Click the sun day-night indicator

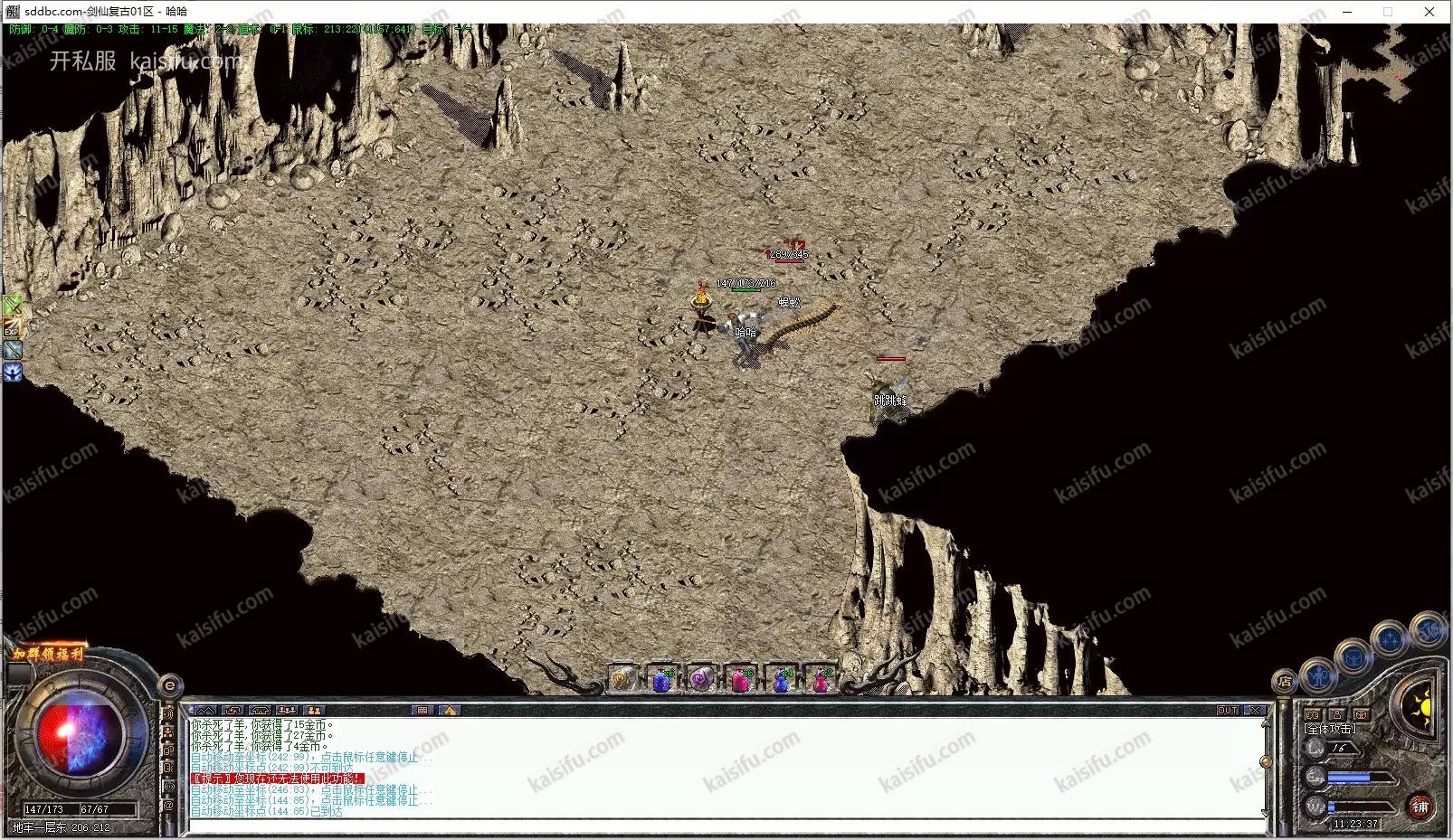point(1421,706)
